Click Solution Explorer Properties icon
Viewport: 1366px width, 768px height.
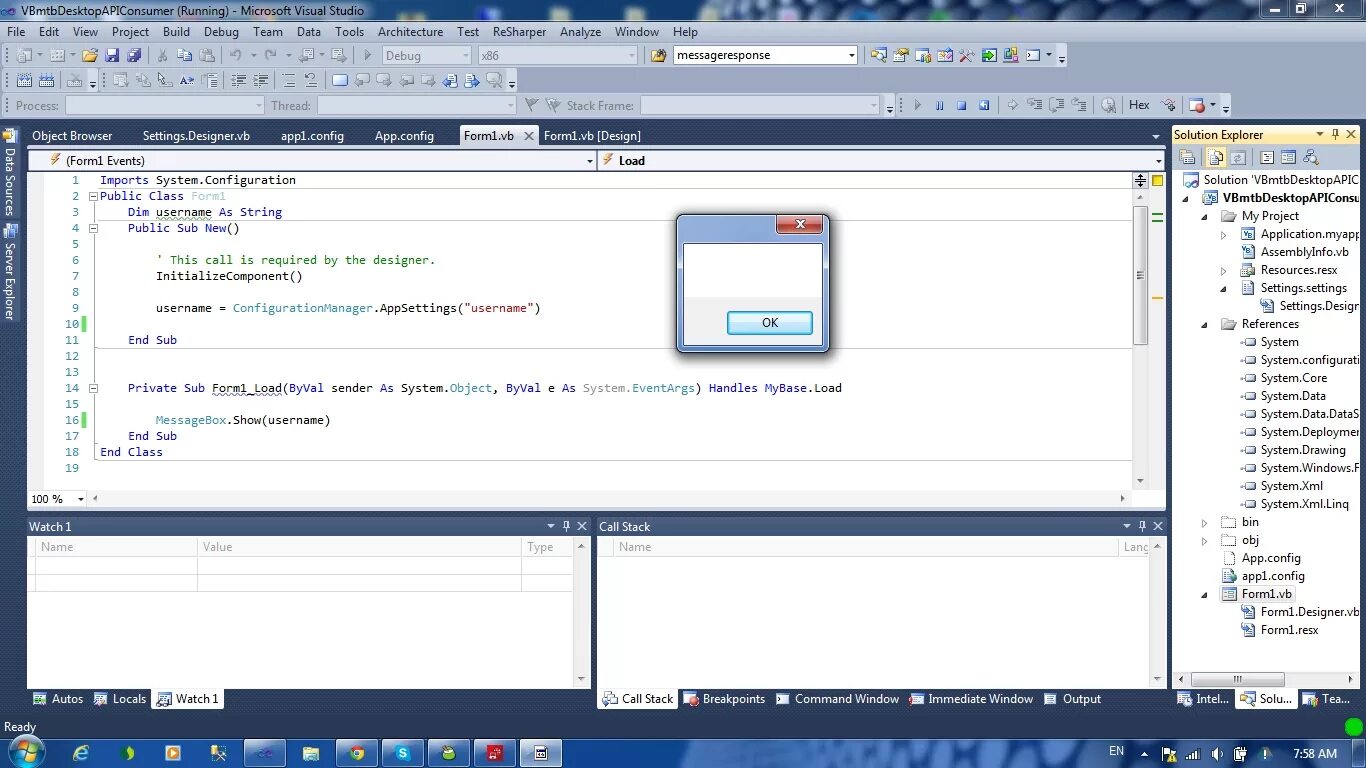point(1187,157)
